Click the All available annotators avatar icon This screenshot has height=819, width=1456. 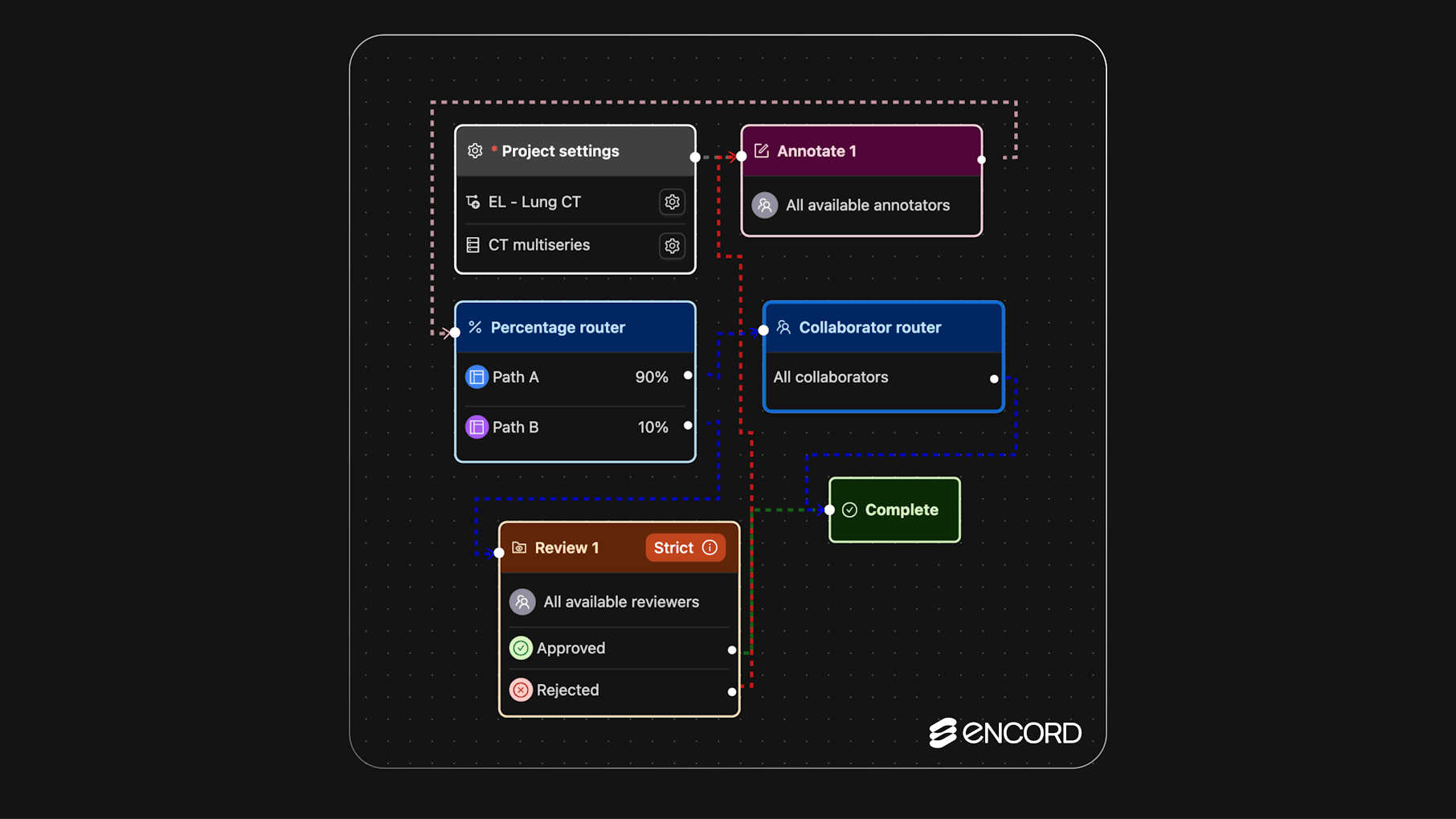764,205
